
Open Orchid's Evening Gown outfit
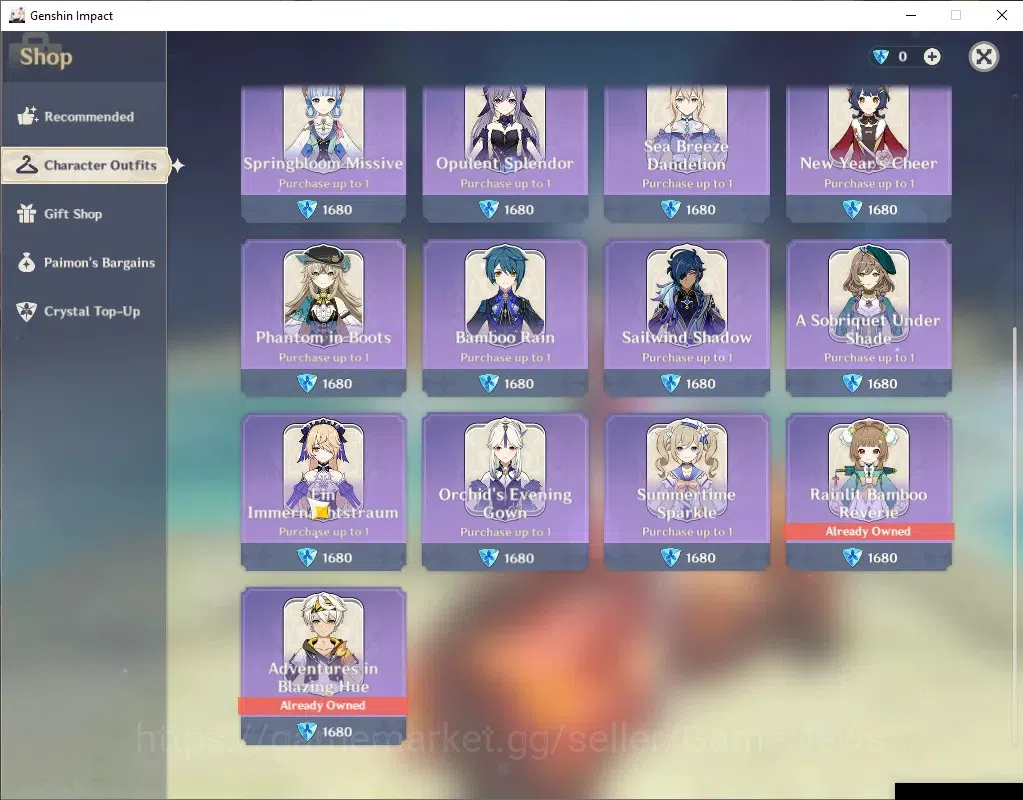click(x=505, y=492)
